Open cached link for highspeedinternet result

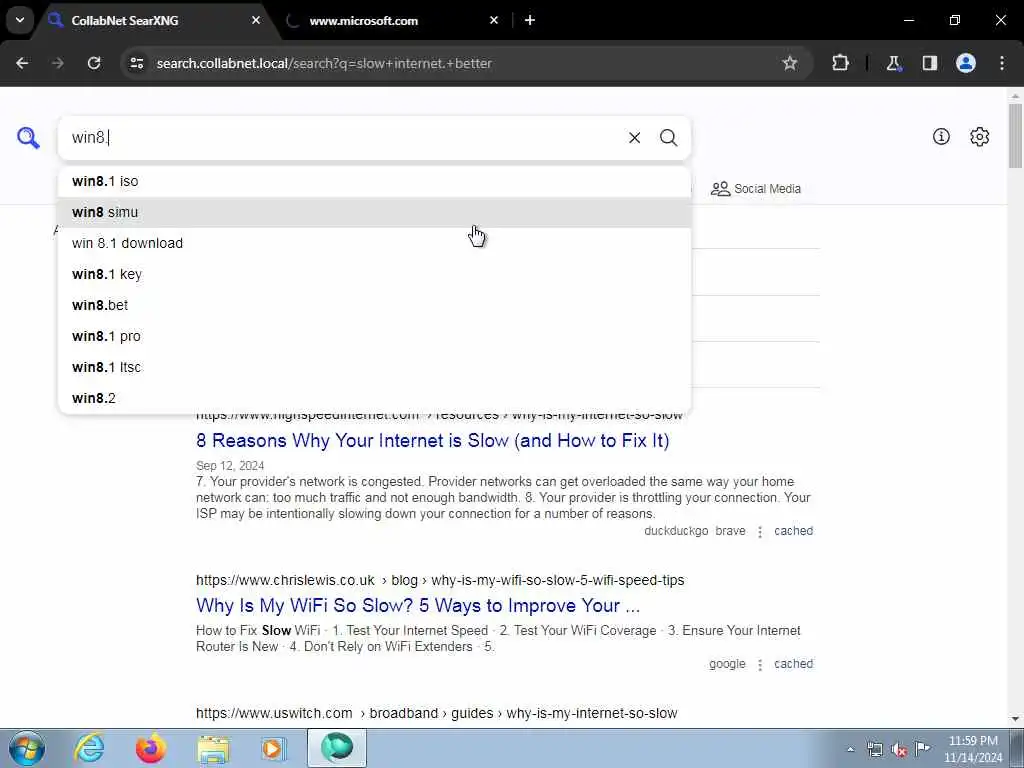point(793,531)
